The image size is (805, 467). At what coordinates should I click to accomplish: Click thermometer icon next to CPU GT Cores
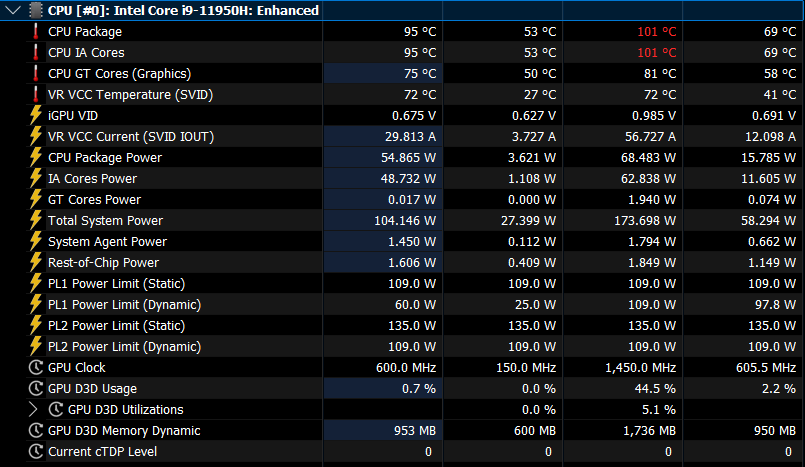35,73
